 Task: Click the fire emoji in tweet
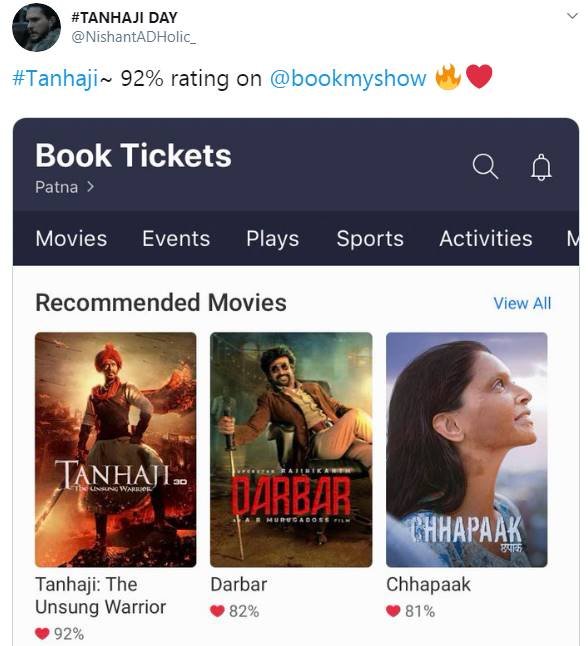(448, 77)
